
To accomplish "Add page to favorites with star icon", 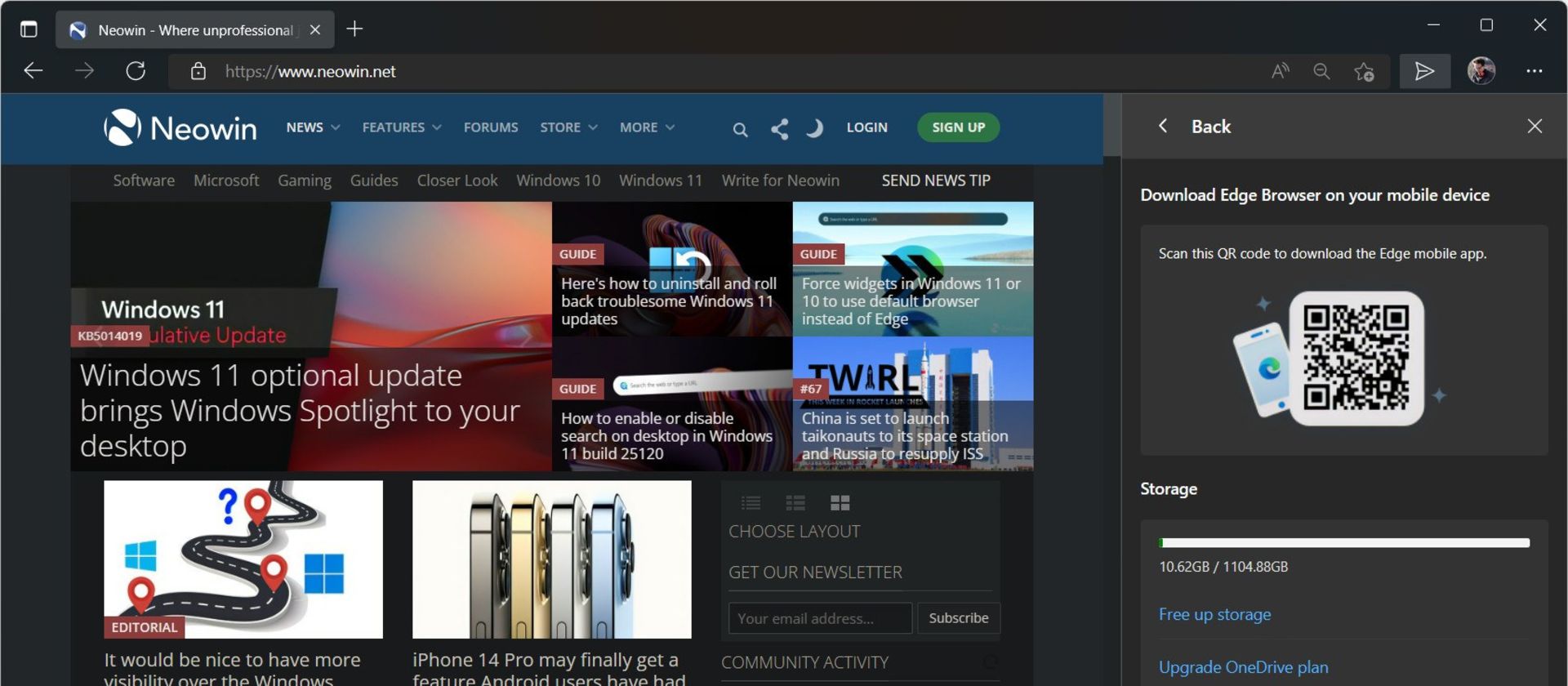I will click(1364, 71).
